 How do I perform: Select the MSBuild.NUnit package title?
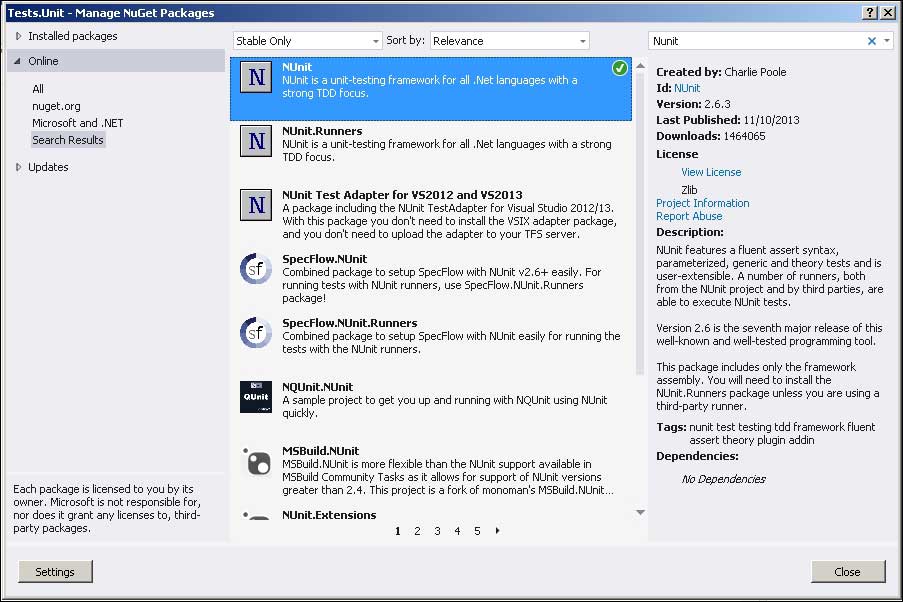coord(320,450)
